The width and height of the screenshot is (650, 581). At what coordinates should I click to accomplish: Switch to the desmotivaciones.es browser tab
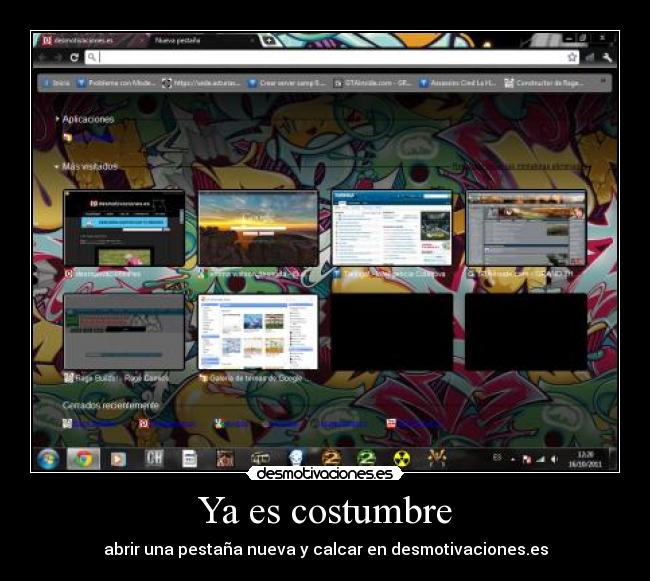(x=90, y=40)
